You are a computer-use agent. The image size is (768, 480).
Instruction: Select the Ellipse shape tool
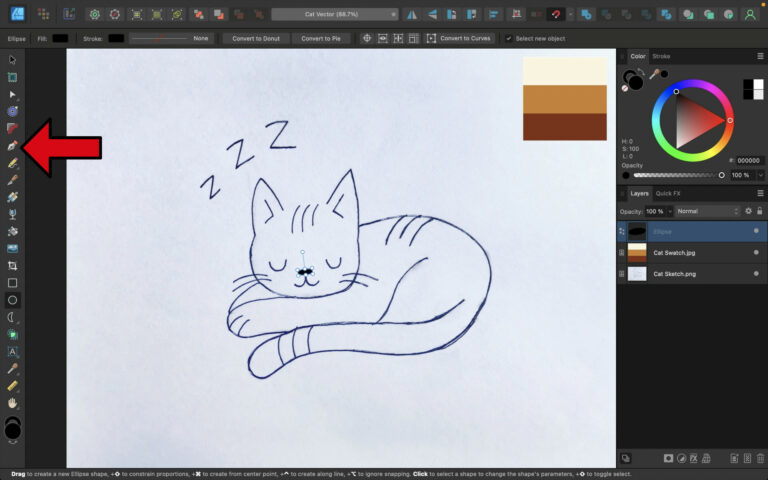coord(12,300)
